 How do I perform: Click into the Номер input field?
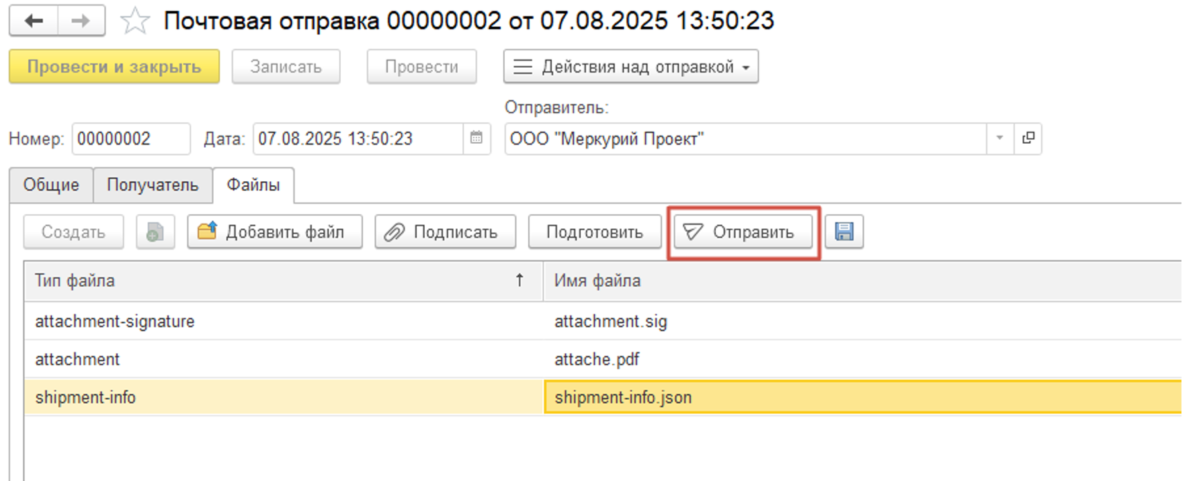pyautogui.click(x=130, y=139)
